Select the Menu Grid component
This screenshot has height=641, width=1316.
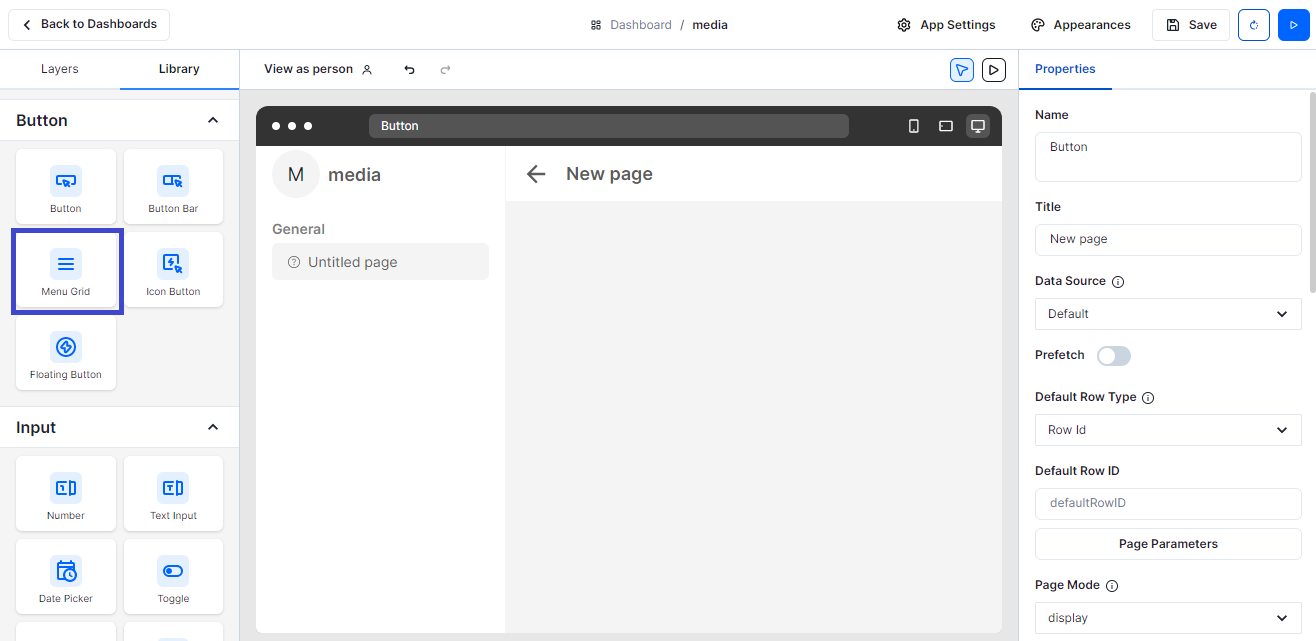[x=66, y=271]
